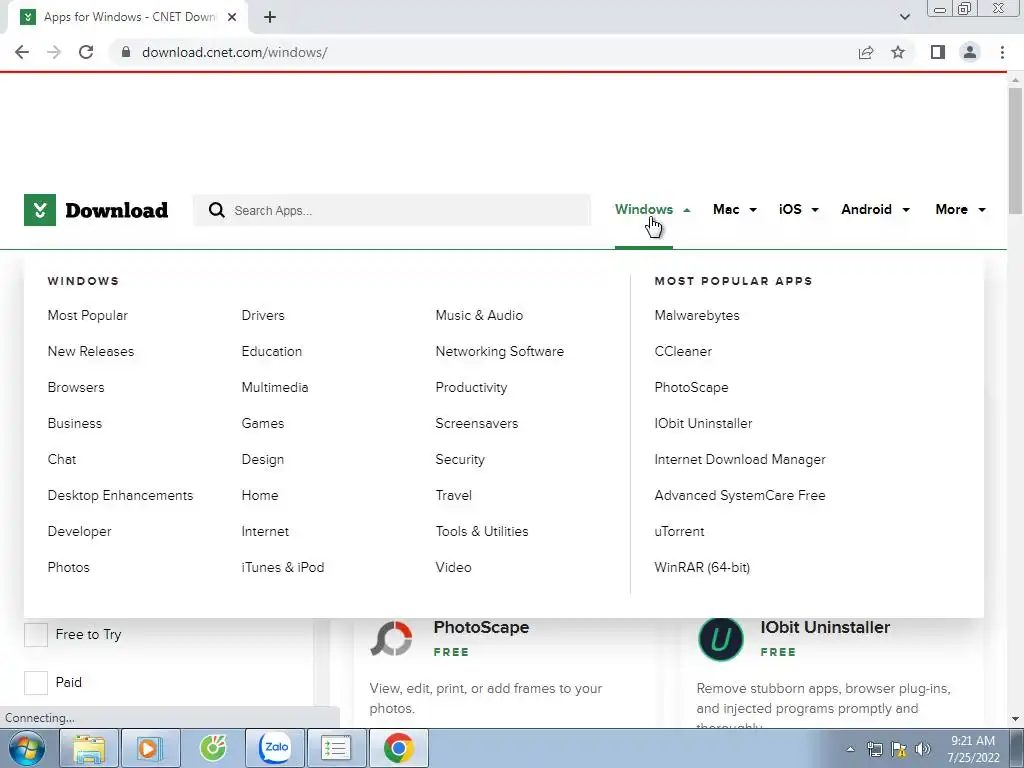Screen dimensions: 1024x768
Task: Click the PhotoScape app icon
Action: [391, 638]
